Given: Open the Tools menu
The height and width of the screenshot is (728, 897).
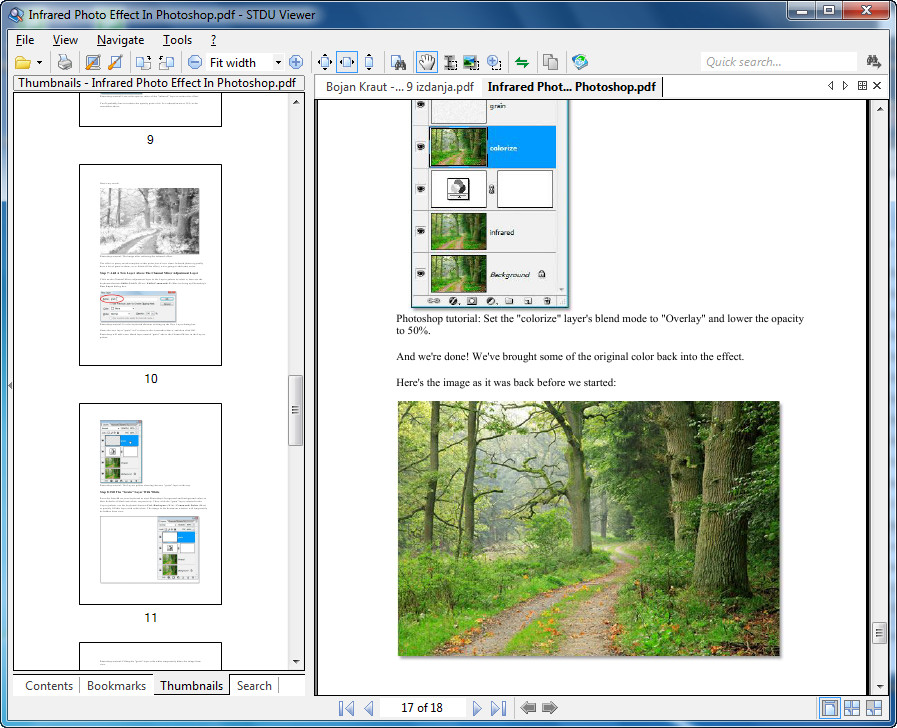Looking at the screenshot, I should (x=177, y=40).
